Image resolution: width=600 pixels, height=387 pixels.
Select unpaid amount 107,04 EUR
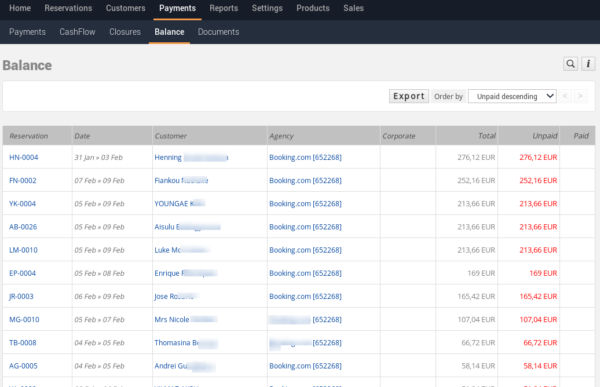point(538,320)
